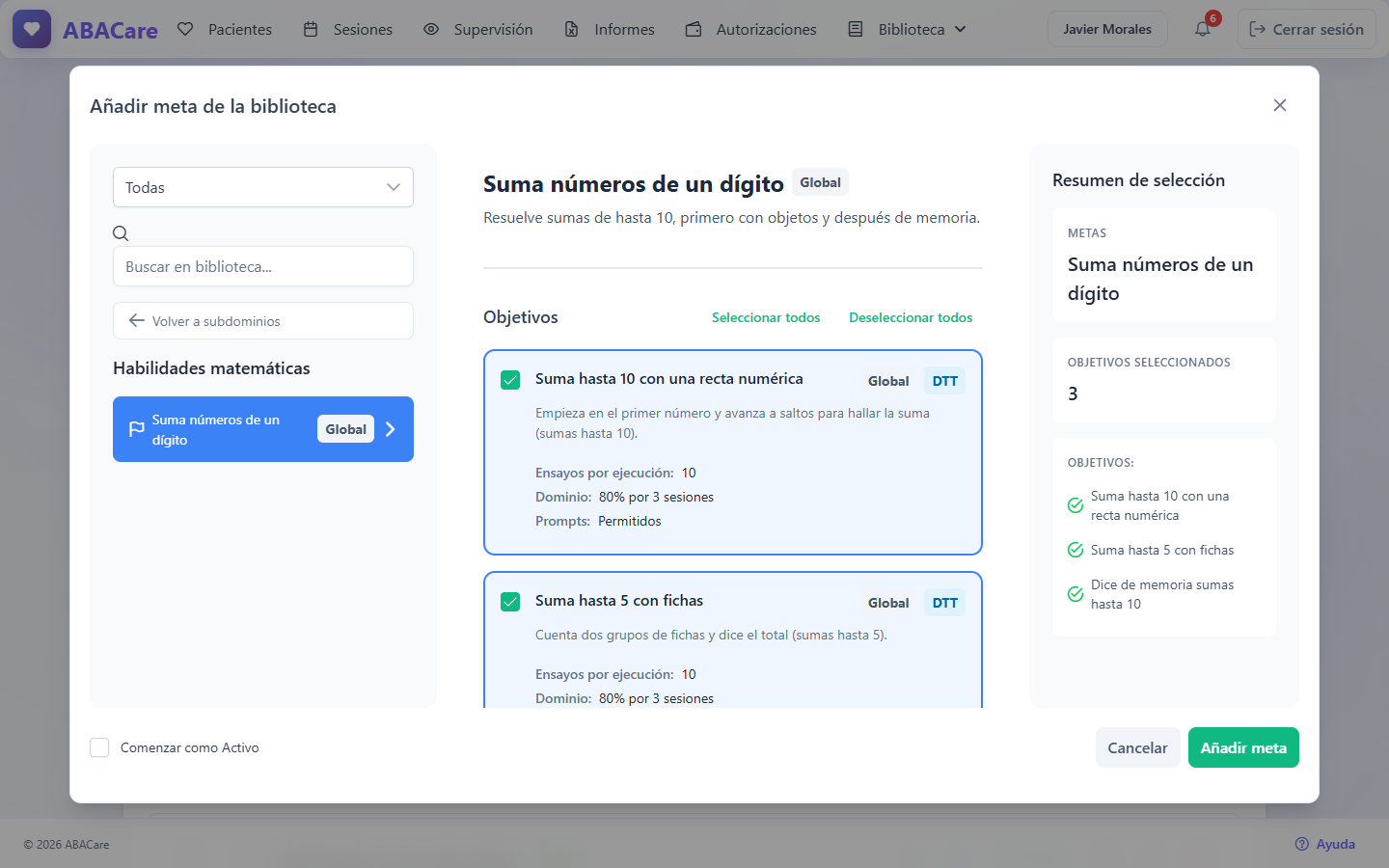Close the Añadir meta dialog
The image size is (1389, 868).
pos(1280,105)
